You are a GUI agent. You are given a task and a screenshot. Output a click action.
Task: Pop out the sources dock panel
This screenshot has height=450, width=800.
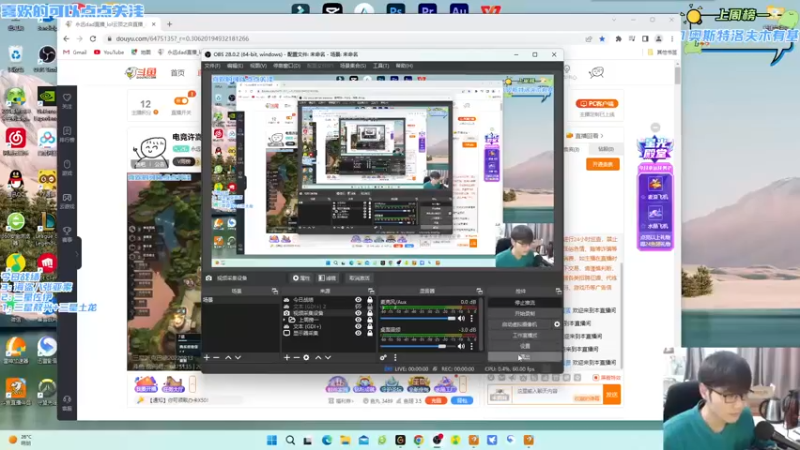coord(371,291)
